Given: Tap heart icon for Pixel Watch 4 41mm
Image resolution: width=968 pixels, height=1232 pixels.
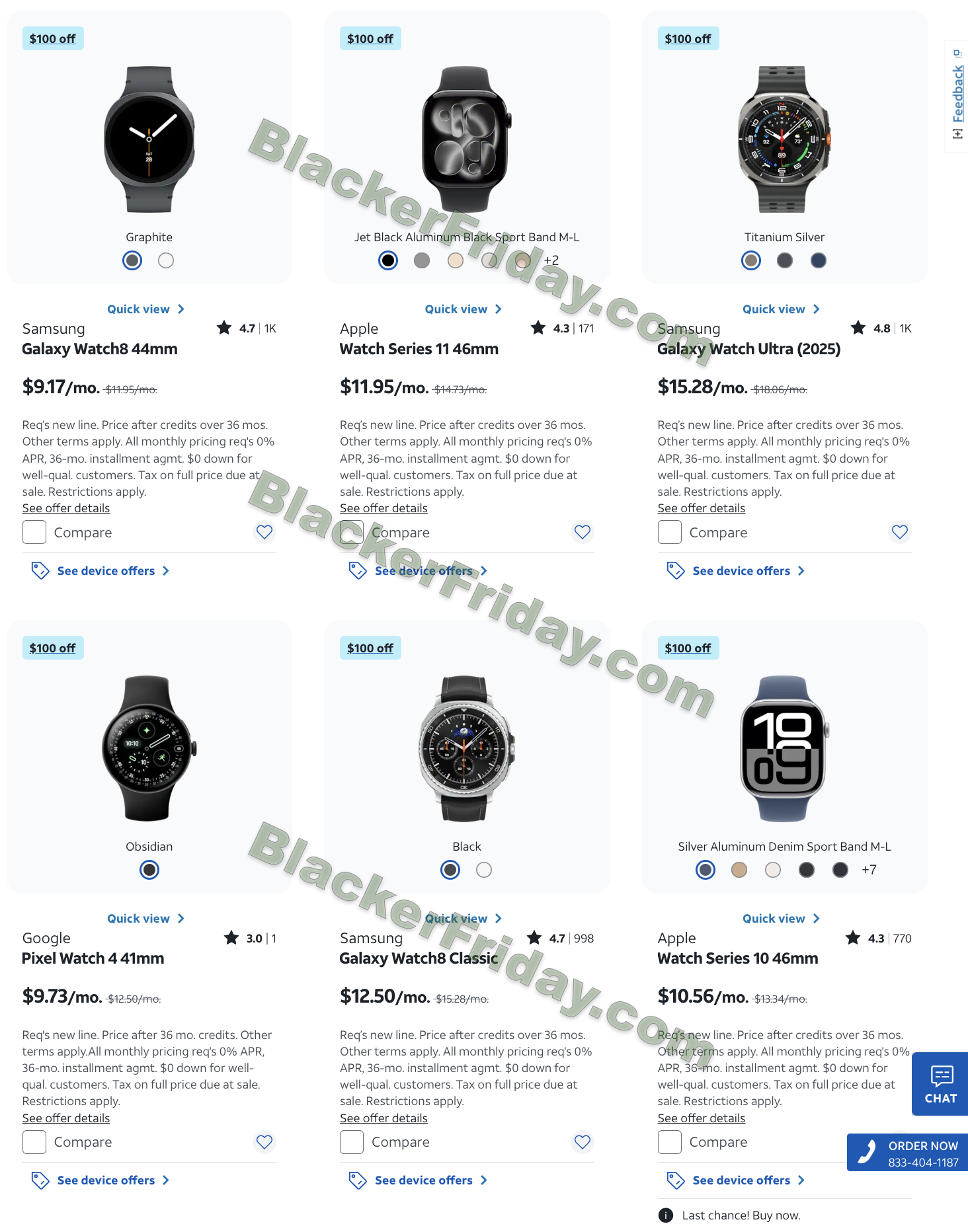Looking at the screenshot, I should pyautogui.click(x=264, y=1141).
